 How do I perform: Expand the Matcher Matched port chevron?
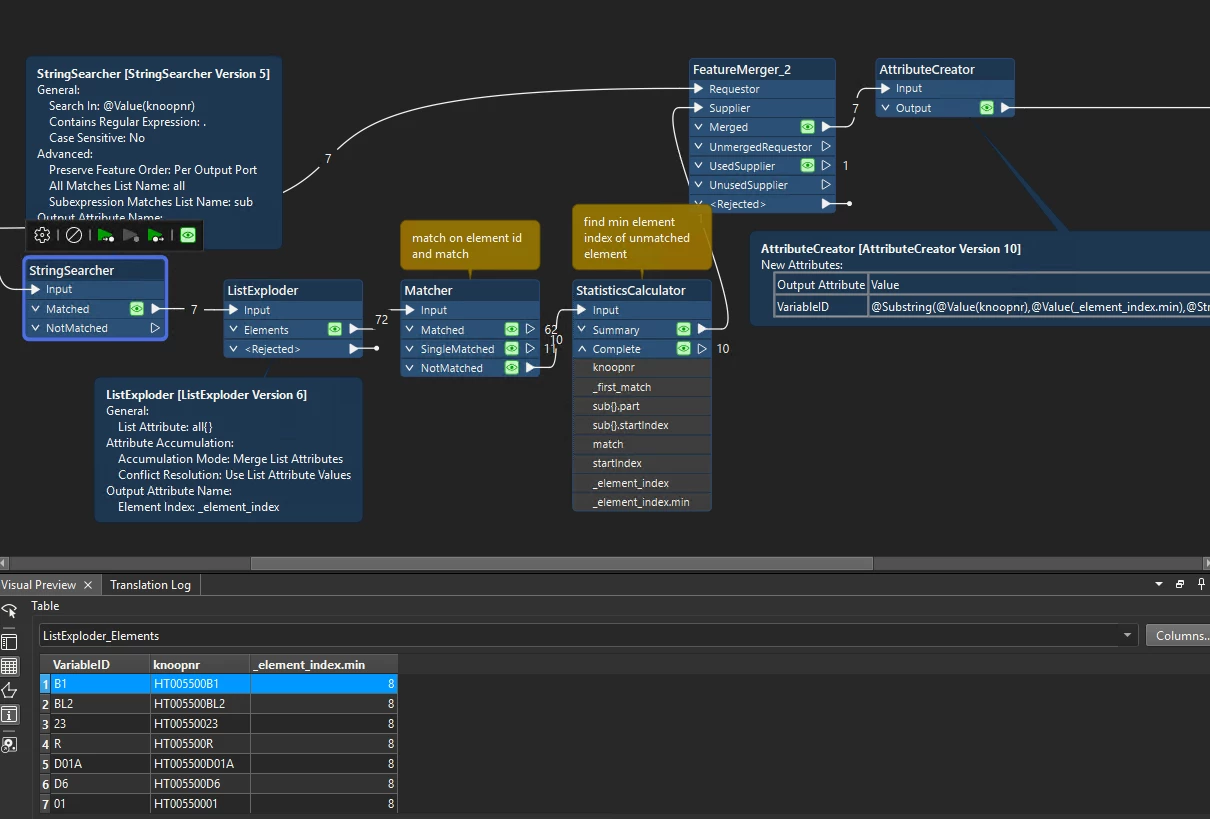(410, 329)
